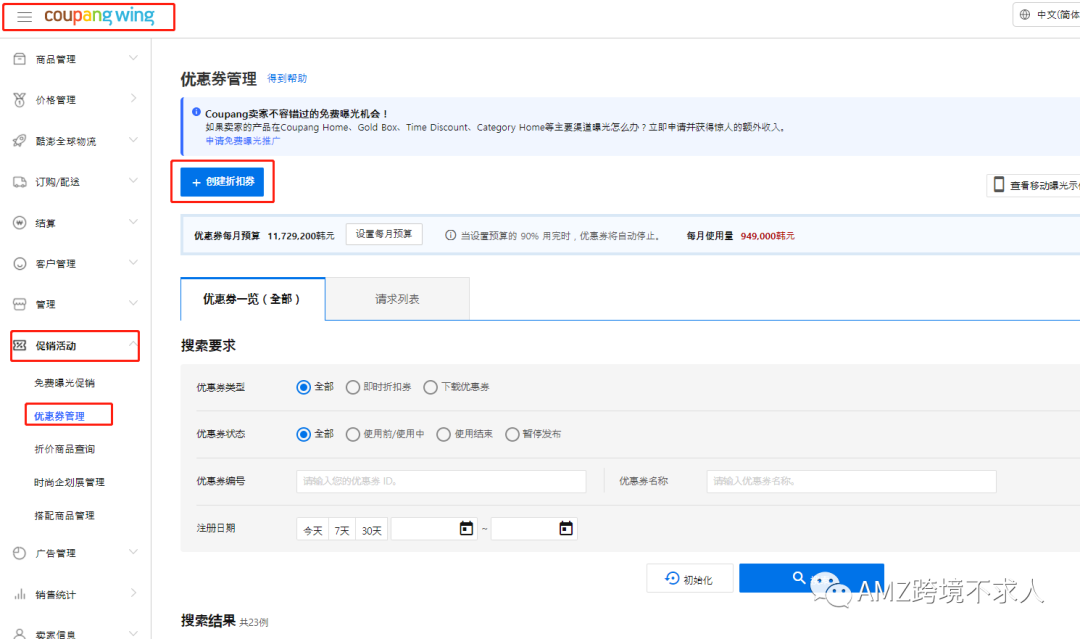
Task: Expand the 销售统计 chevron
Action: tap(133, 593)
